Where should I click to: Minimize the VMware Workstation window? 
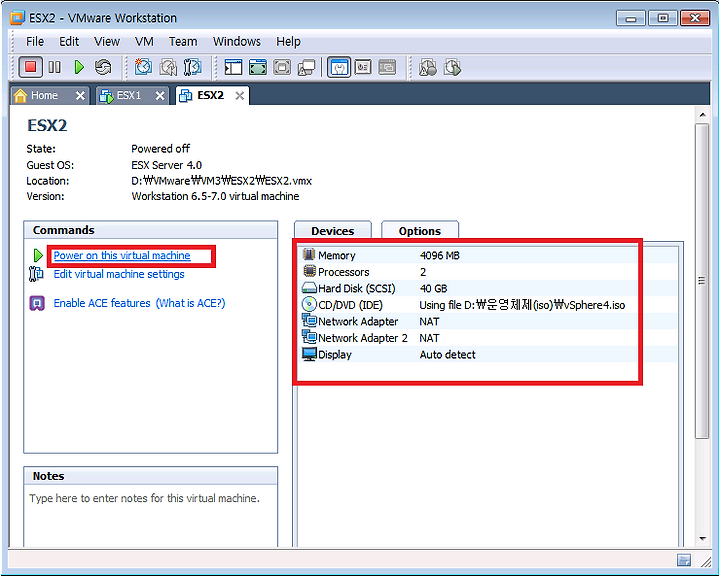click(x=631, y=18)
